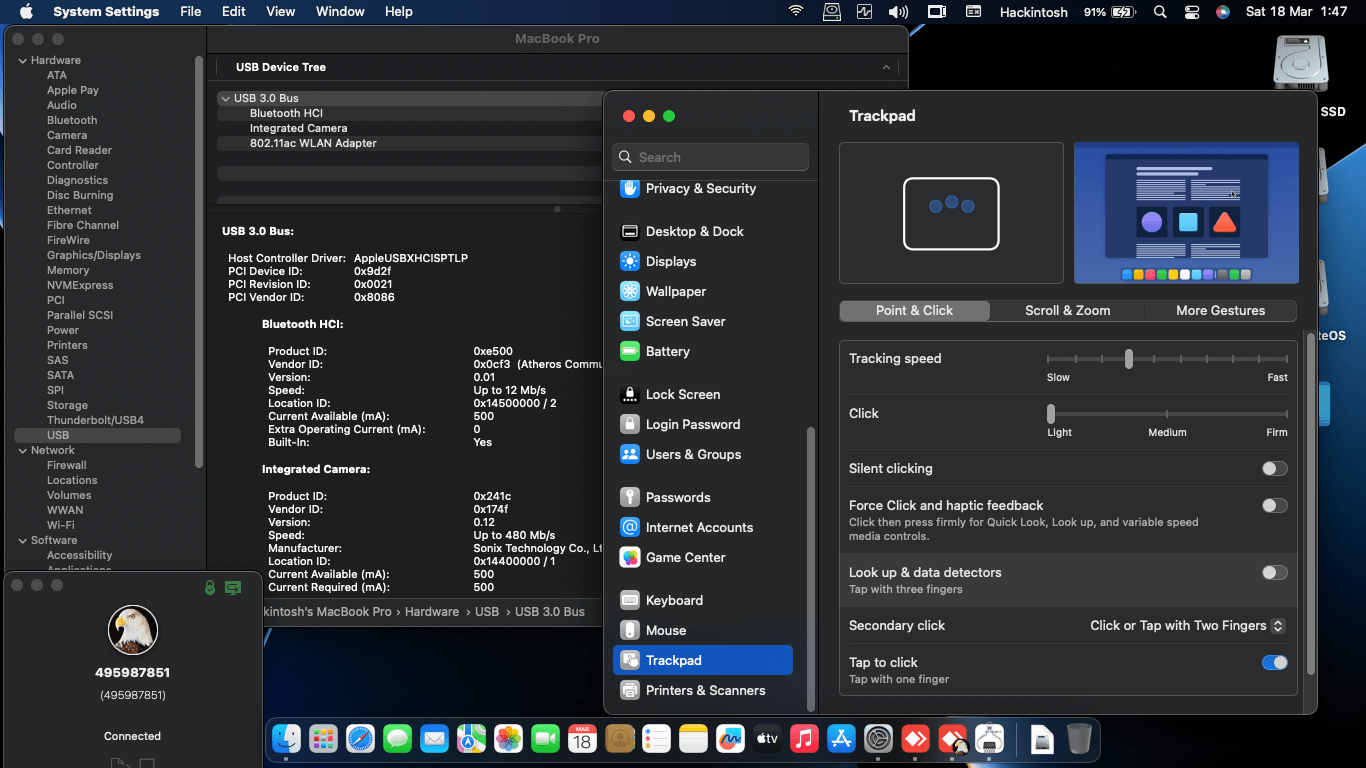Select Graphics/Displays in System Information sidebar

94,255
